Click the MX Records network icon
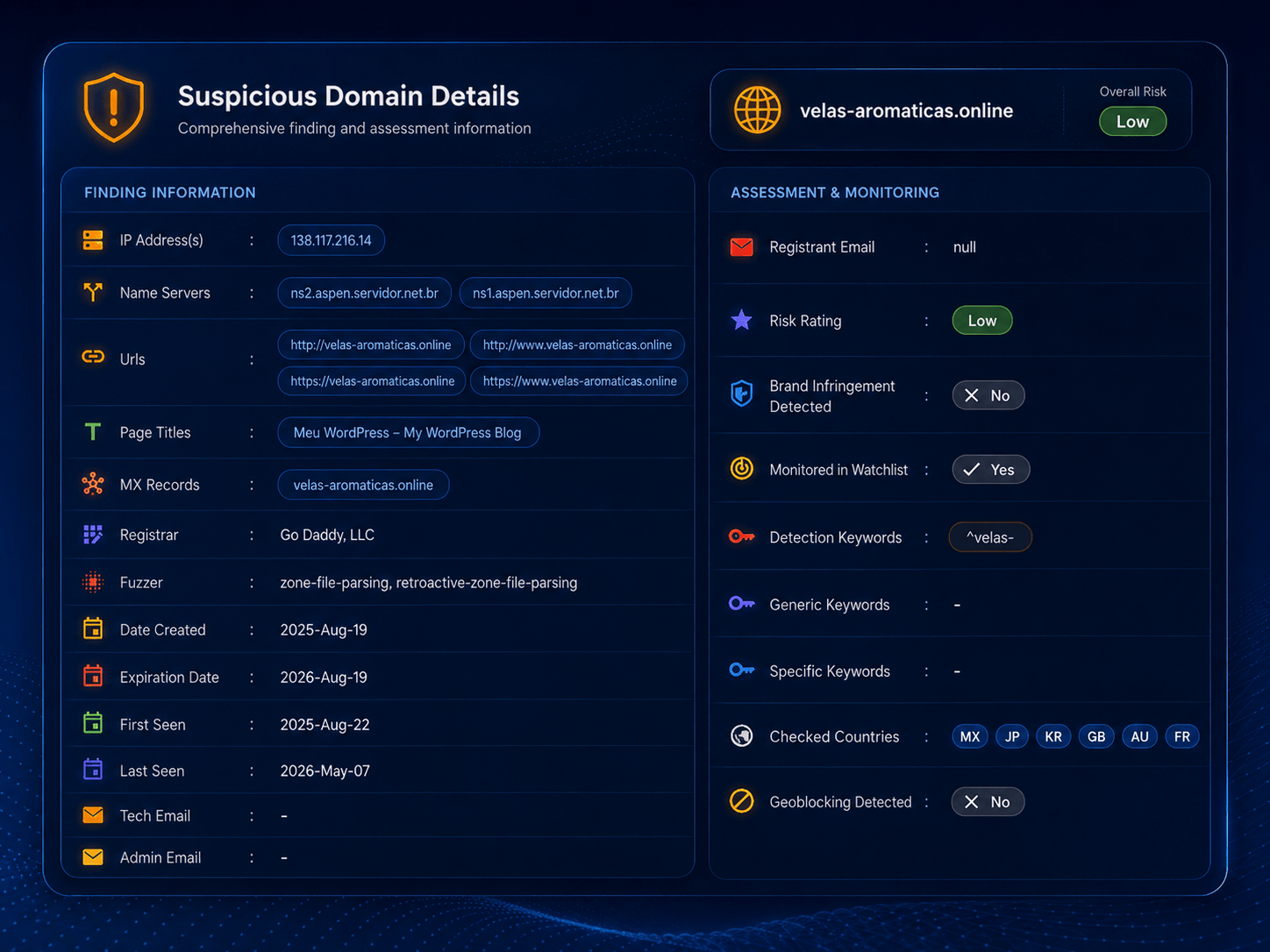 click(93, 484)
